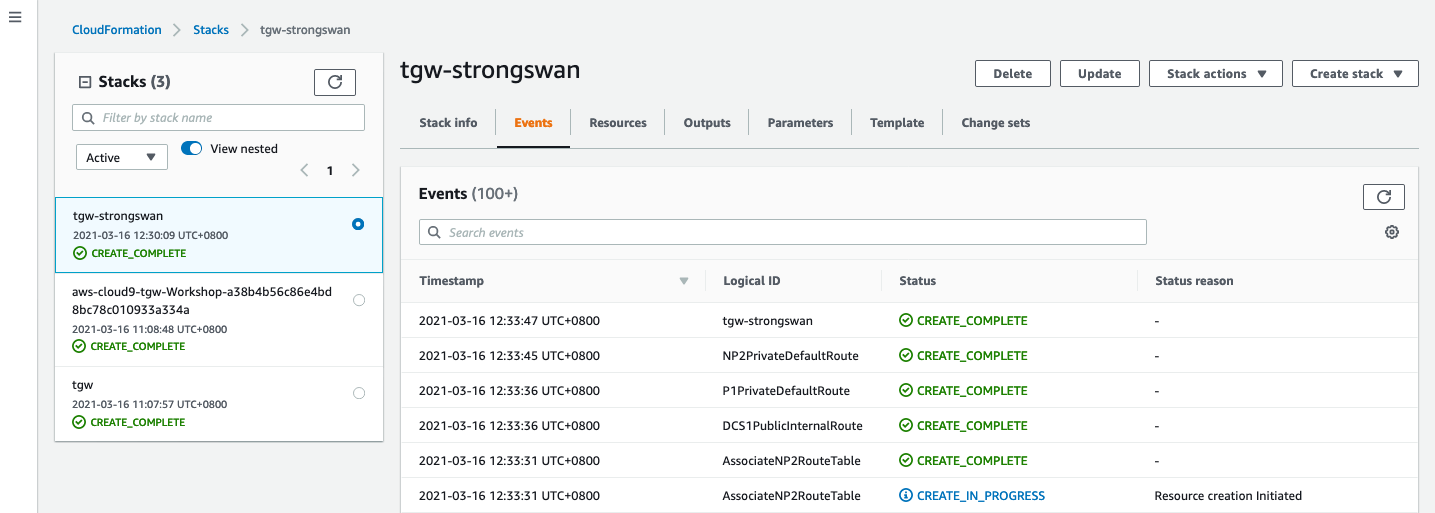Select the aws-cloud9-tgw-Workshop stack radio button
1435x513 pixels.
359,300
